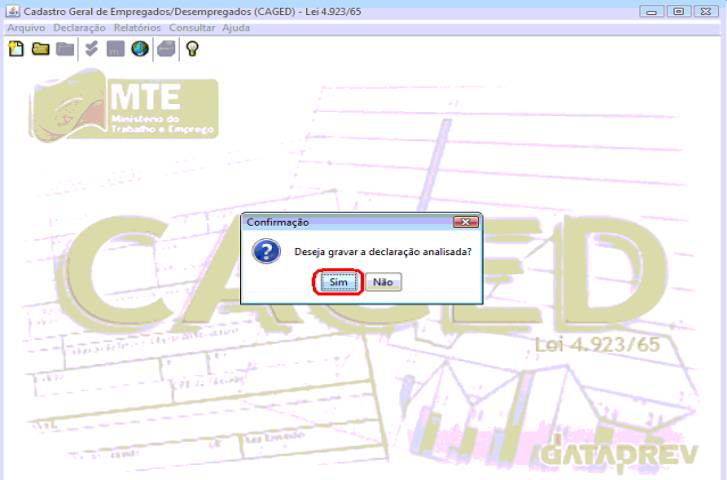This screenshot has height=480, width=727.
Task: Close the Confirmação dialog
Action: [466, 222]
